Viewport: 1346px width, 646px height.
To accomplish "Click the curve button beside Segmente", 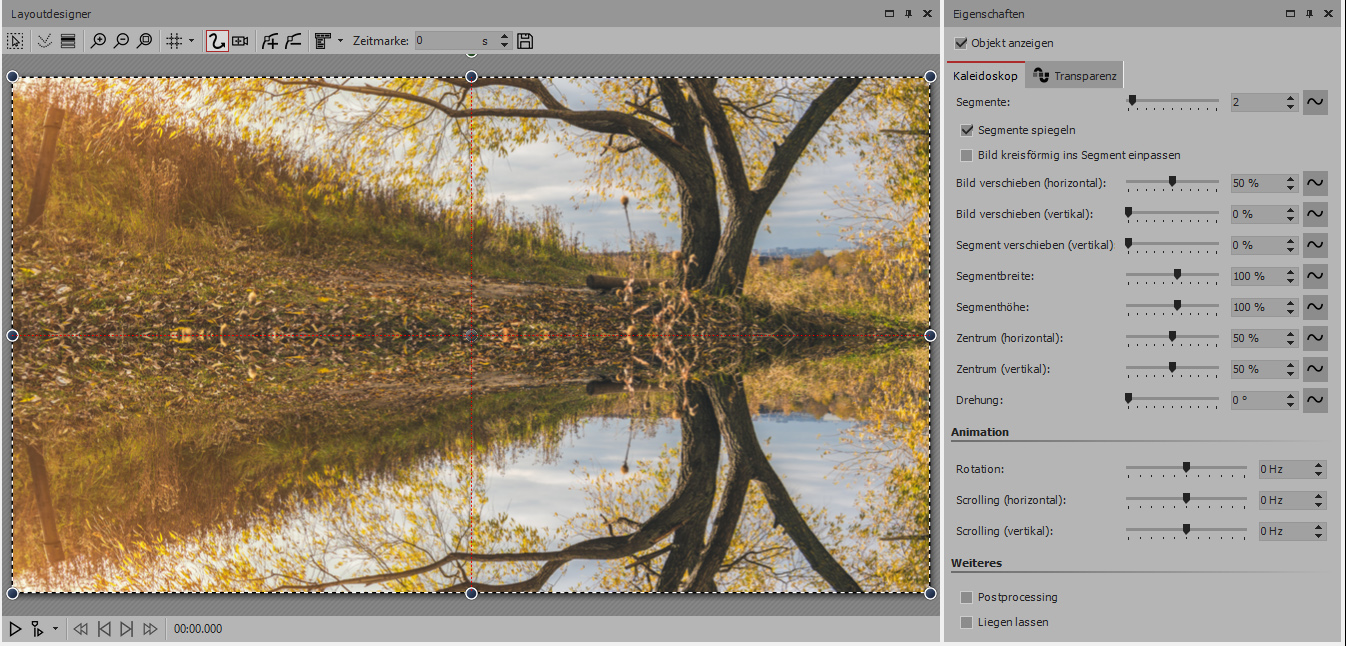I will coord(1315,102).
